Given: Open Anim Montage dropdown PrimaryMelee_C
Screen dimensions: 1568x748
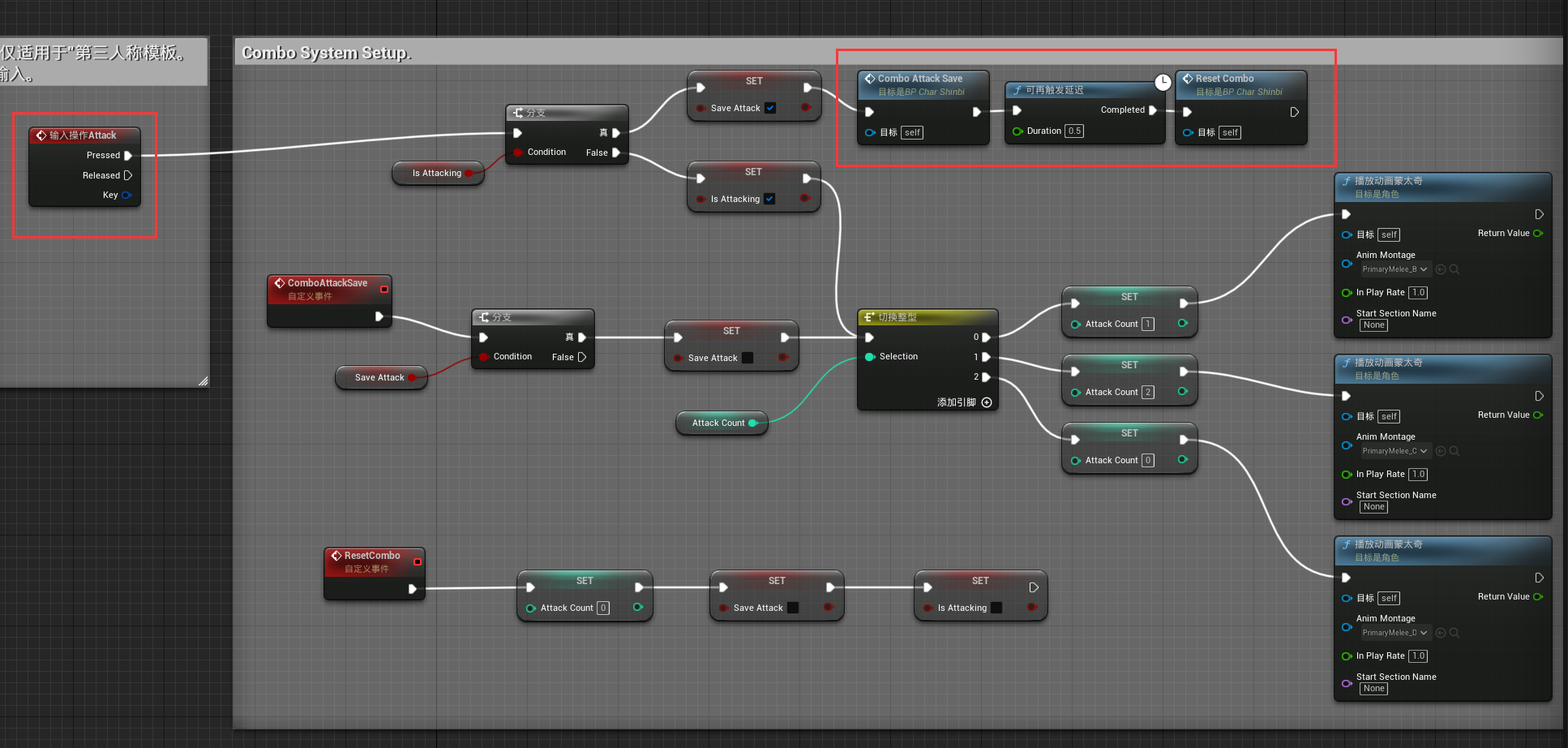Looking at the screenshot, I should (1394, 451).
